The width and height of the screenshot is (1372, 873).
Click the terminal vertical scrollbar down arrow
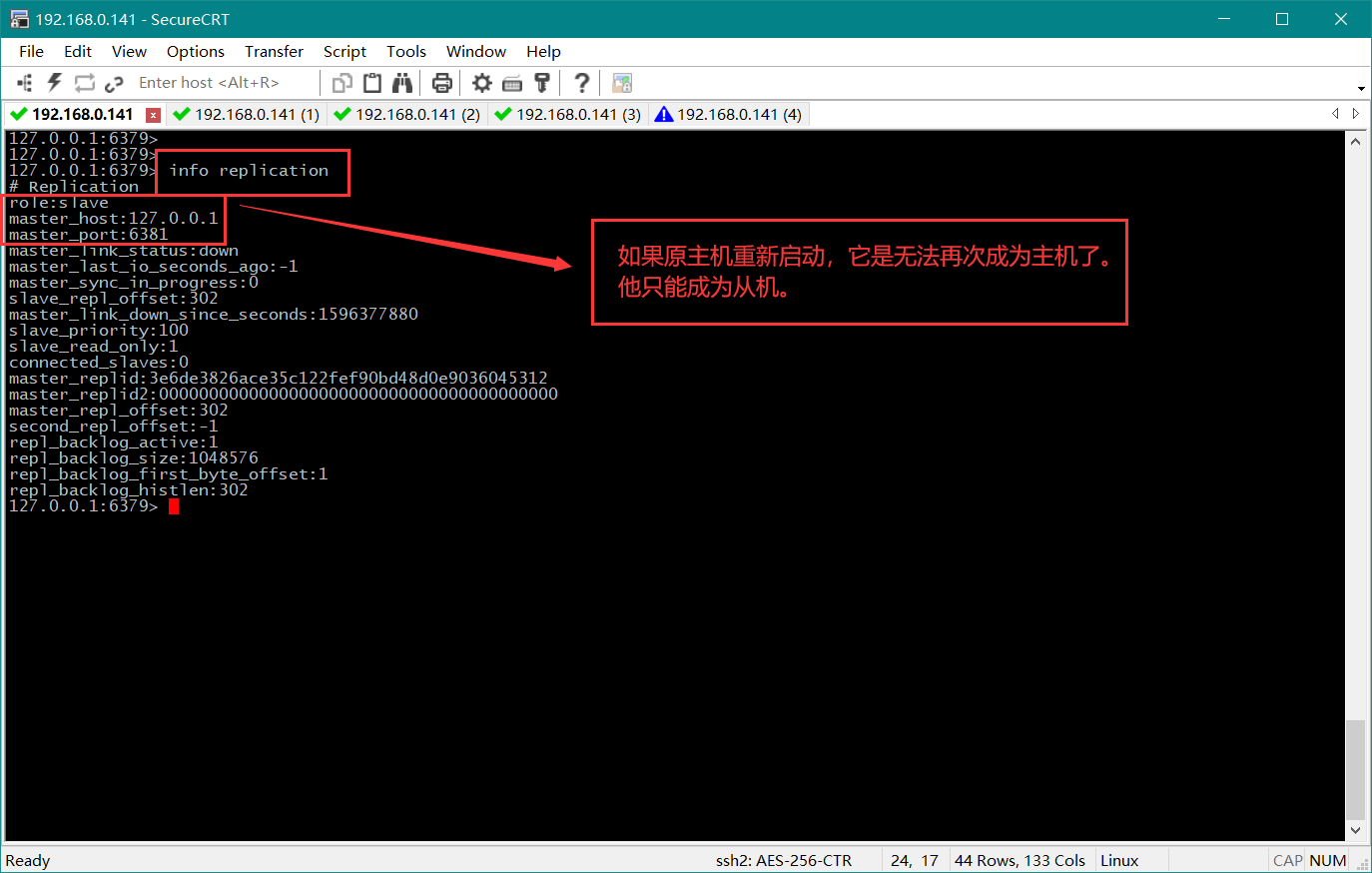click(x=1355, y=830)
